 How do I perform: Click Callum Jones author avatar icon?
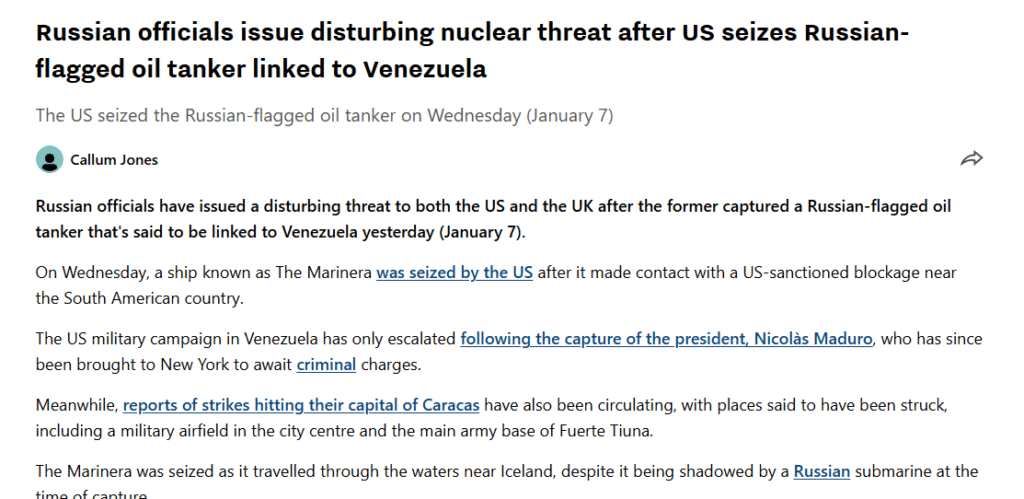pos(50,159)
